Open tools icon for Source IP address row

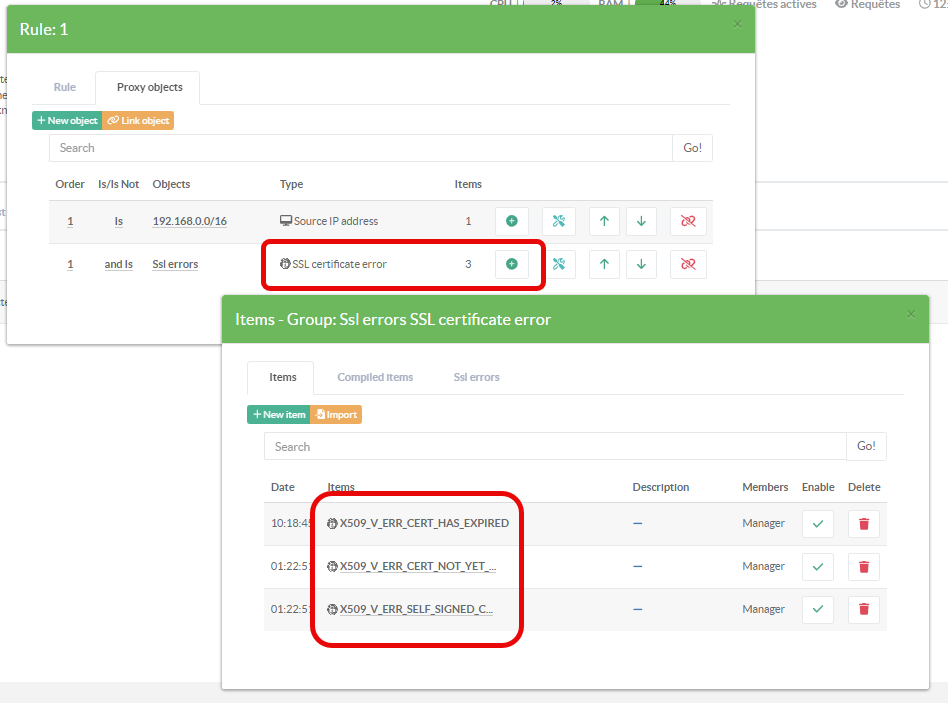tap(558, 221)
